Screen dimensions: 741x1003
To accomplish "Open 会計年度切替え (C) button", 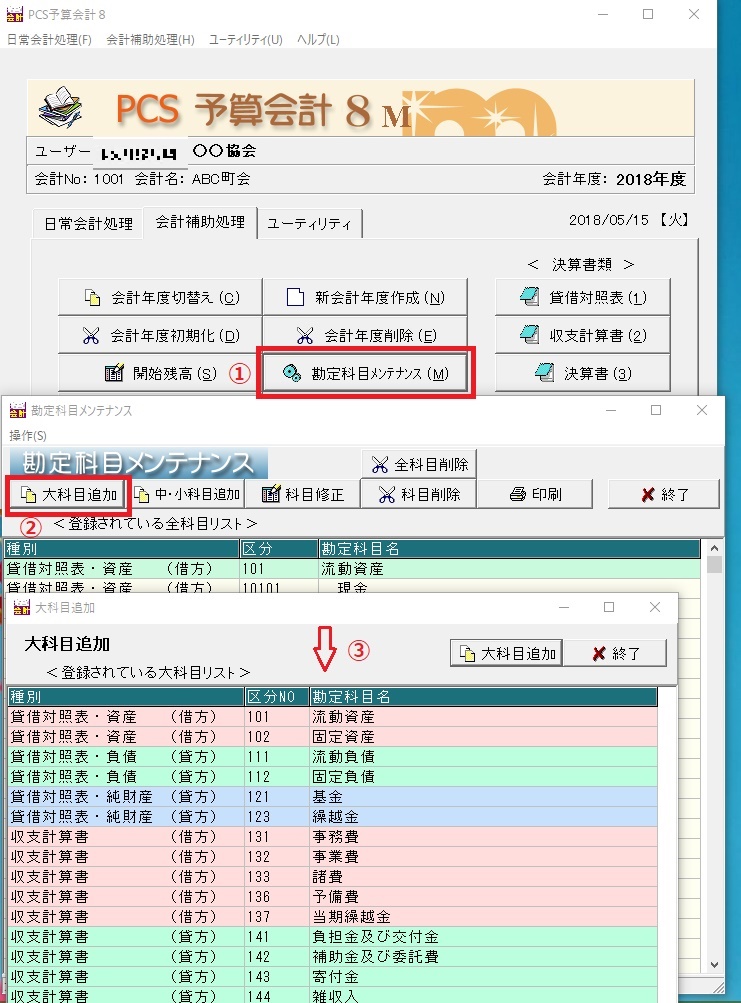I will pos(160,297).
